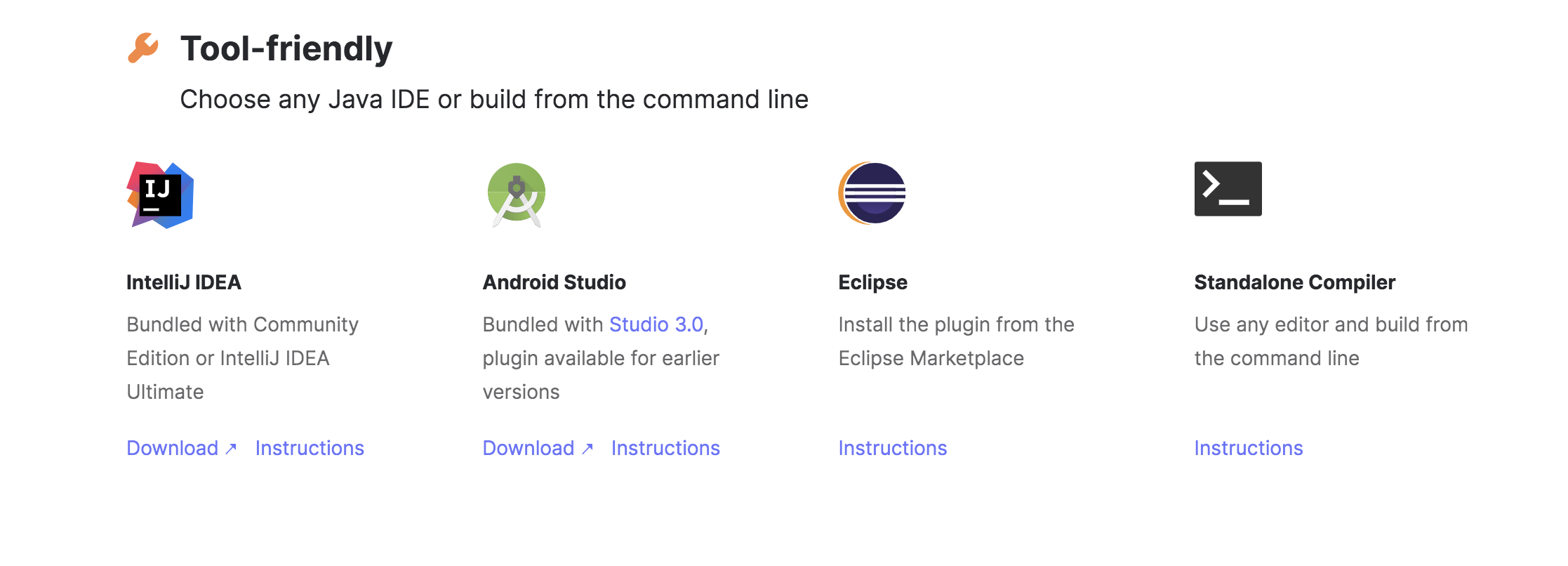Click the terminal command-line icon
Screen dimensions: 1568x566
[1228, 189]
